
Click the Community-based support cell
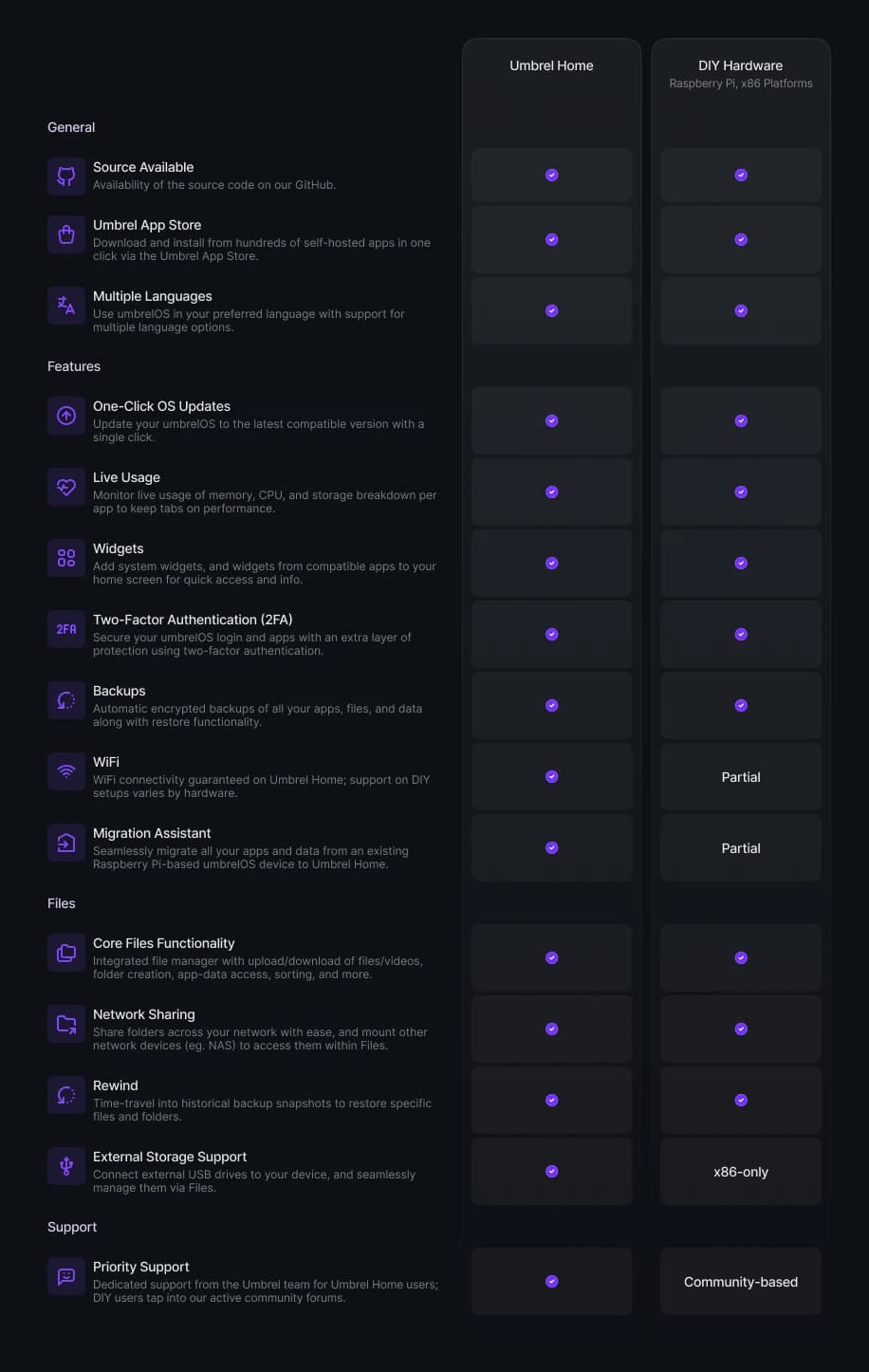click(x=741, y=1282)
